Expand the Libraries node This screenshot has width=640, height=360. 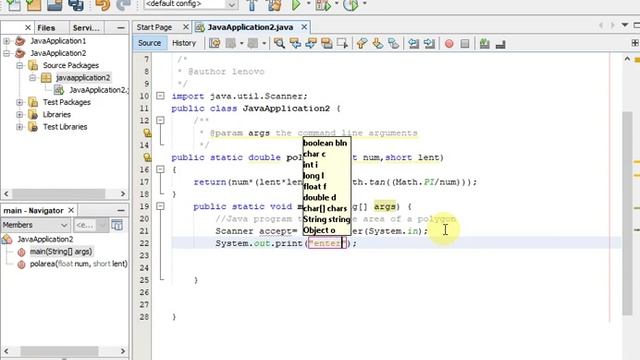[x=20, y=114]
